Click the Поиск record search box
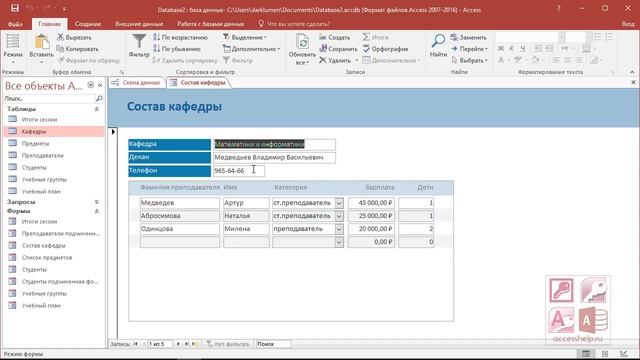This screenshot has width=640, height=360. click(273, 344)
